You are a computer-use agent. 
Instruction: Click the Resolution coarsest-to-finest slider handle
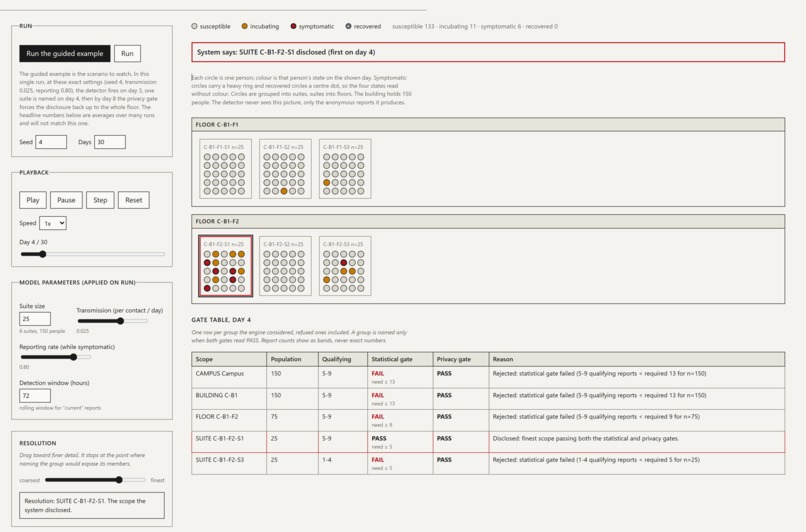coord(119,480)
